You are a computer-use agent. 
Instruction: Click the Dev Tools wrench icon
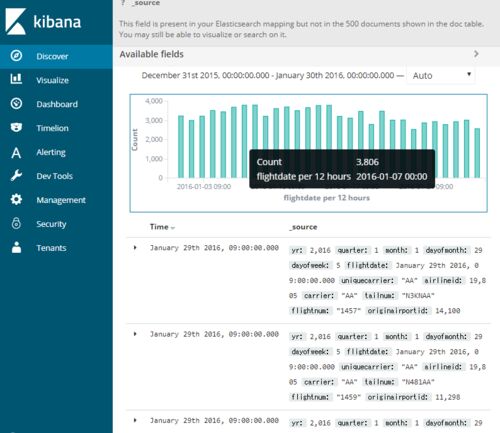[x=16, y=175]
